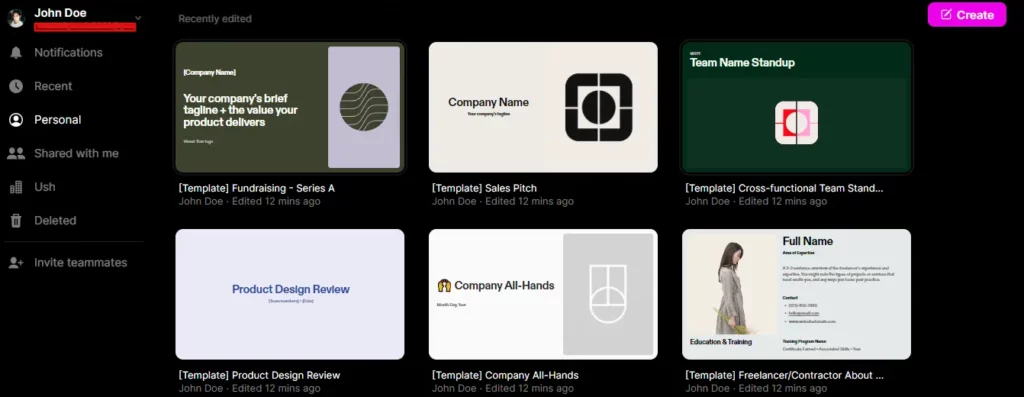Click "[Template] Freelancer/Contractor About" title
The width and height of the screenshot is (1024, 397).
tap(784, 375)
